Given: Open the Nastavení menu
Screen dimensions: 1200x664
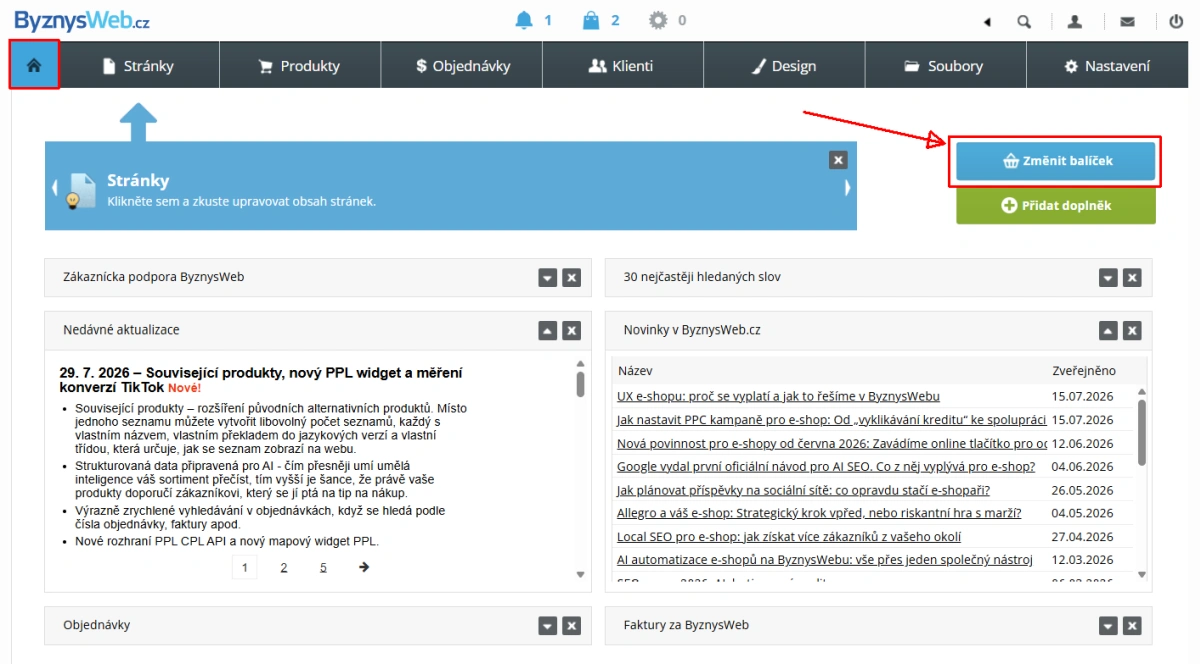Looking at the screenshot, I should tap(1108, 65).
